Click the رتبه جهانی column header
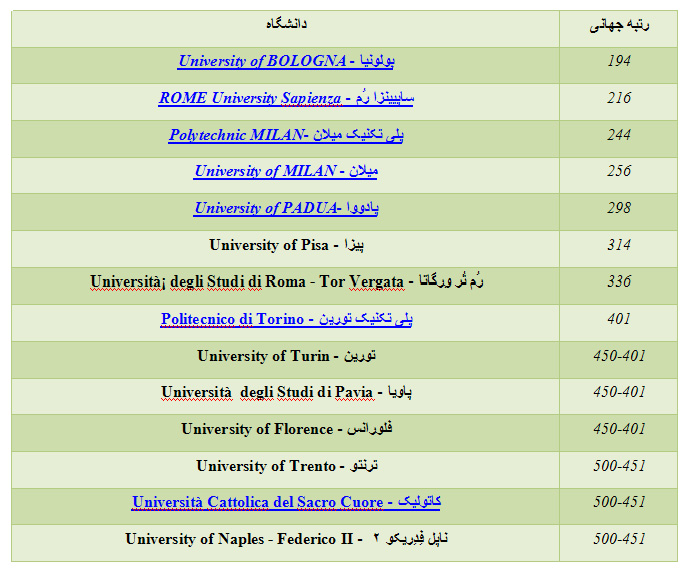The width and height of the screenshot is (692, 581). pyautogui.click(x=619, y=26)
